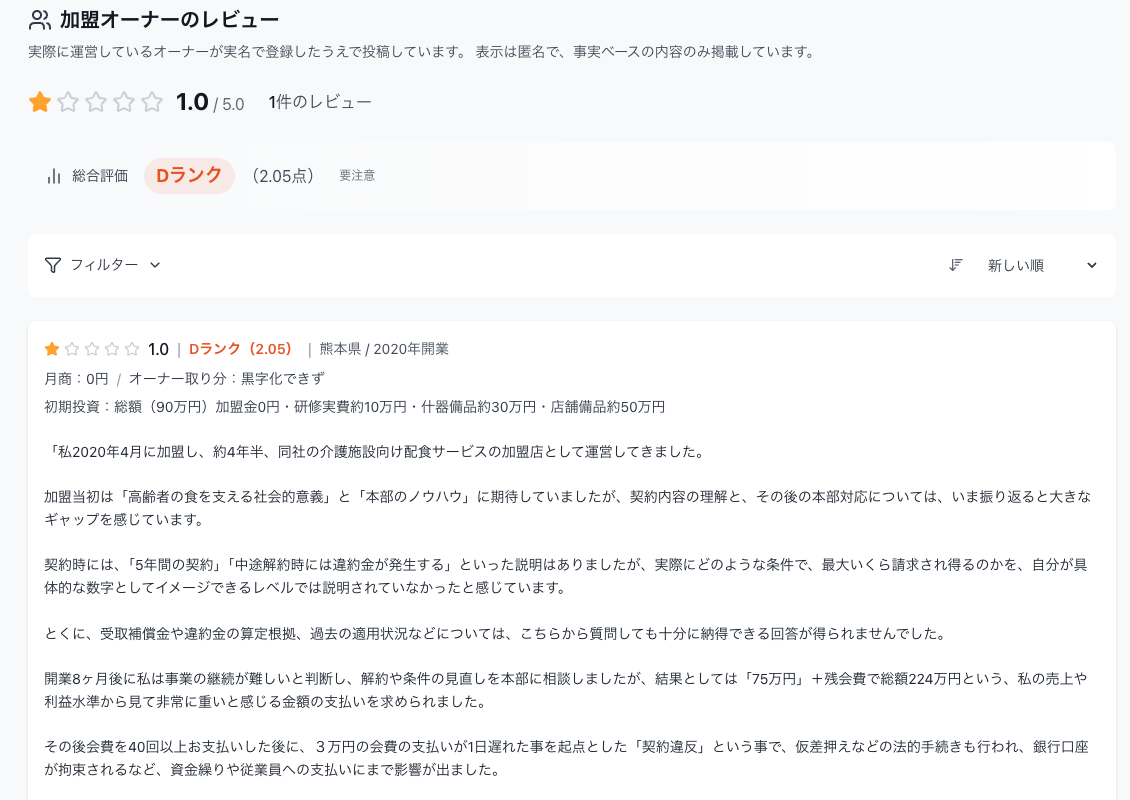Viewport: 1130px width, 800px height.
Task: Expand the フィルター chevron arrow
Action: [155, 265]
